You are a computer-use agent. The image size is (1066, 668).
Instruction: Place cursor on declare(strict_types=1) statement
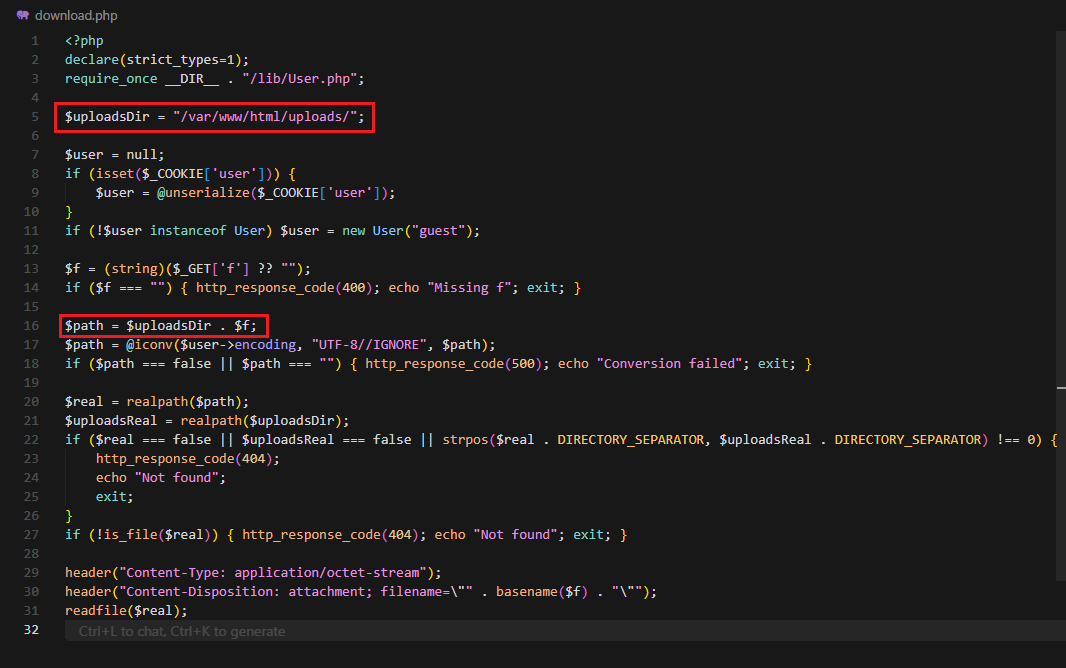(x=156, y=60)
